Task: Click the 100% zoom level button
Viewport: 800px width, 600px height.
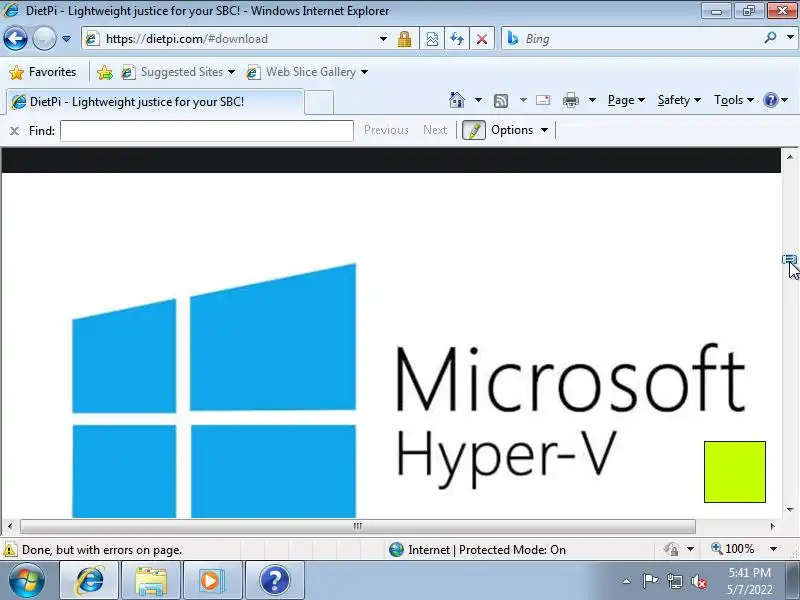Action: (733, 549)
